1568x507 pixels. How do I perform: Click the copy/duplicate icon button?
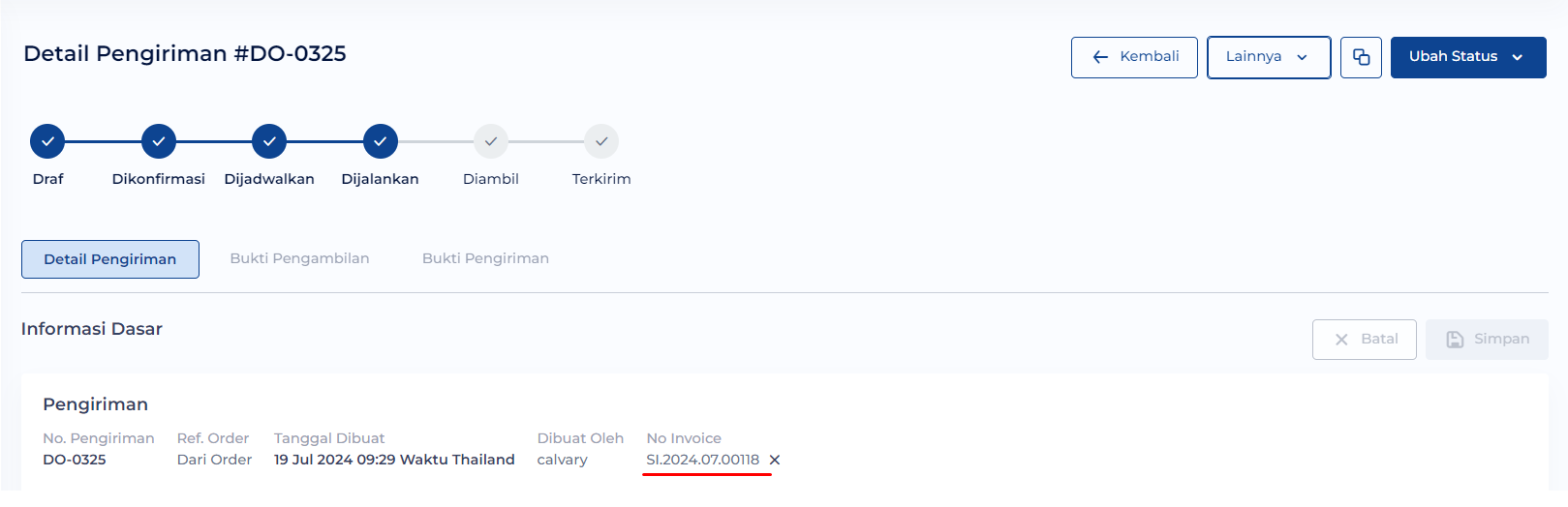click(x=1361, y=57)
